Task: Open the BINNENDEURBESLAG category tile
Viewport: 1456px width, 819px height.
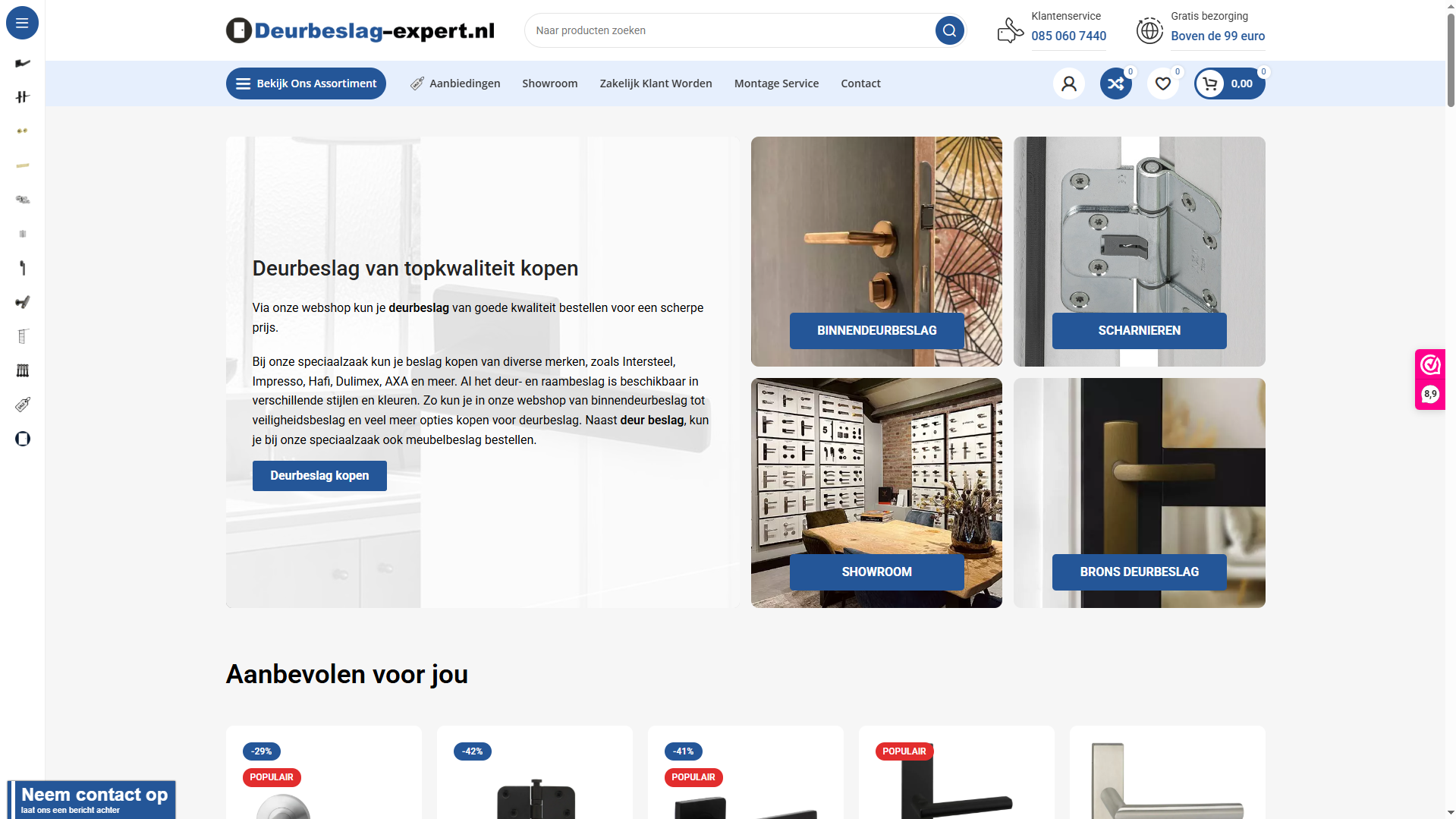Action: 876,251
